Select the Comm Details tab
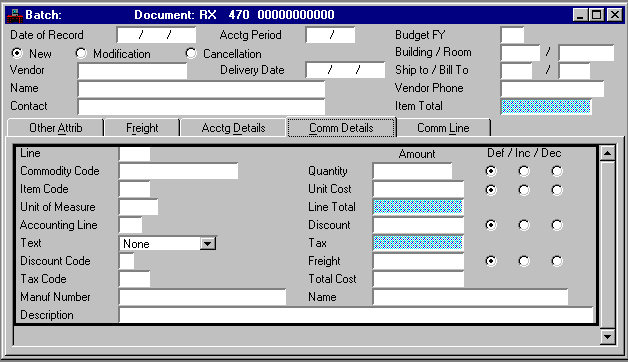Screen dimensions: 628x362 click(x=341, y=127)
